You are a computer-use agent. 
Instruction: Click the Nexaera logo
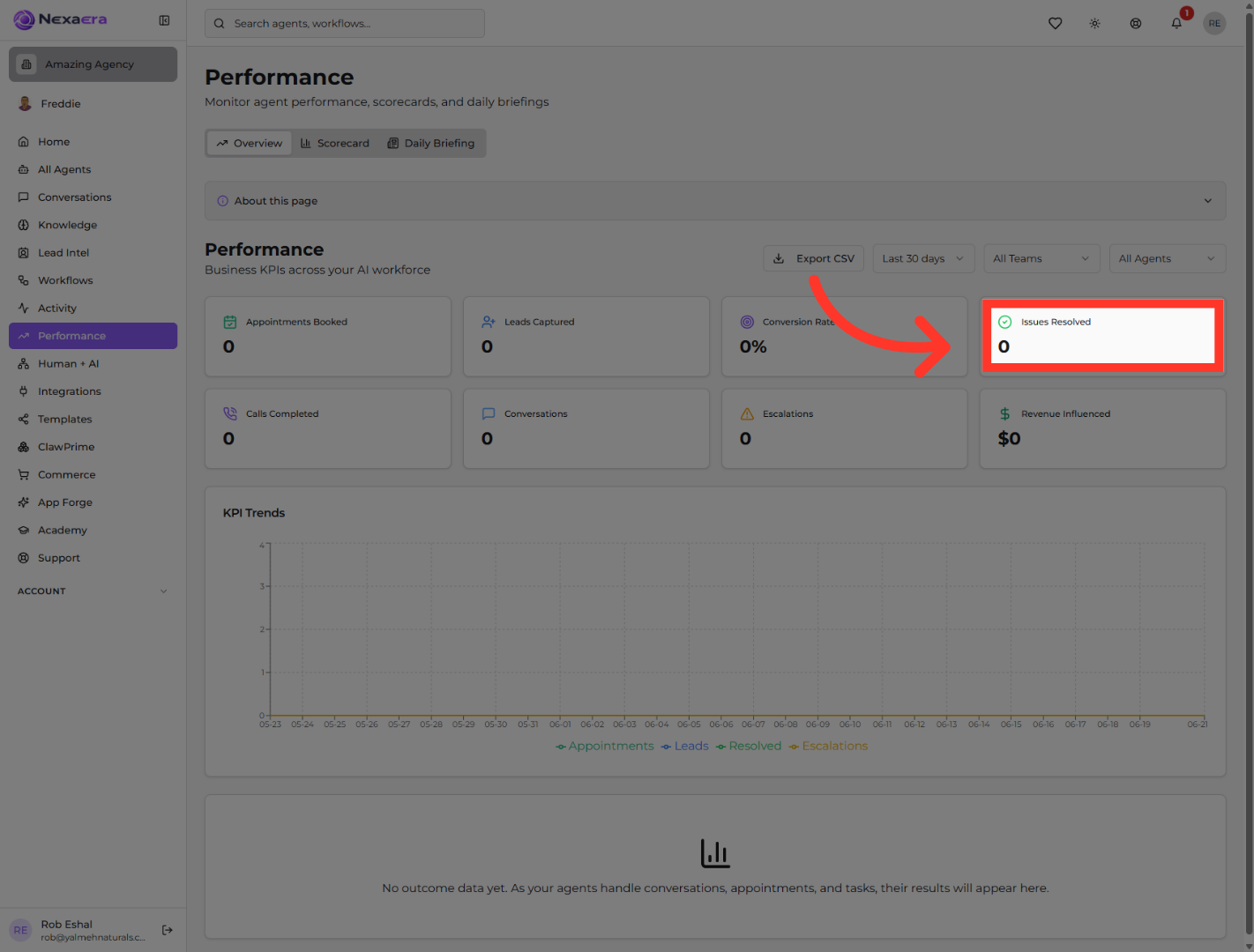click(60, 19)
